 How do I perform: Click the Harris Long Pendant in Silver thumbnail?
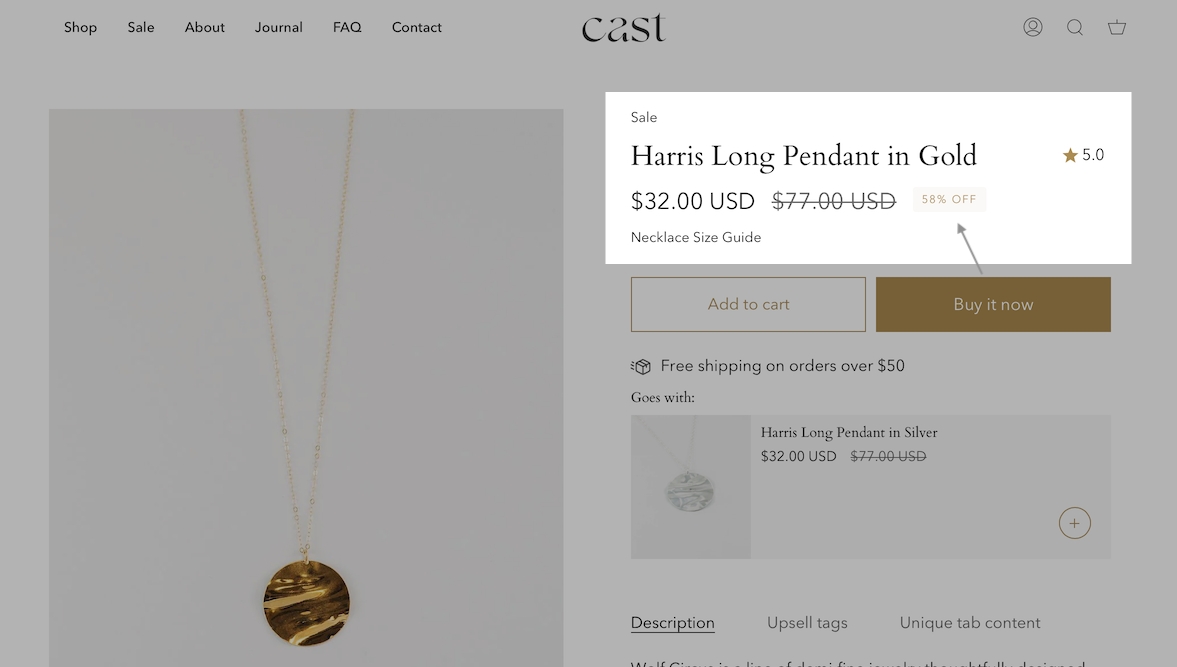(x=691, y=487)
